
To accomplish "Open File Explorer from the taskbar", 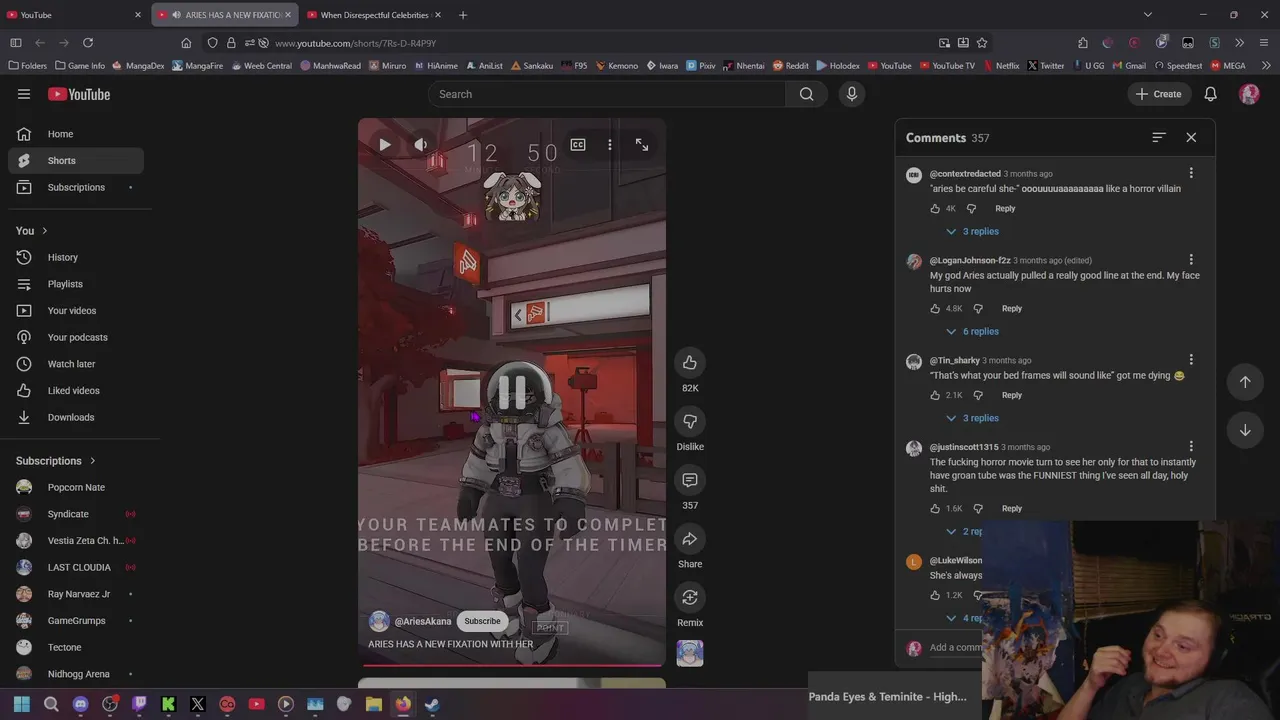I will 373,704.
